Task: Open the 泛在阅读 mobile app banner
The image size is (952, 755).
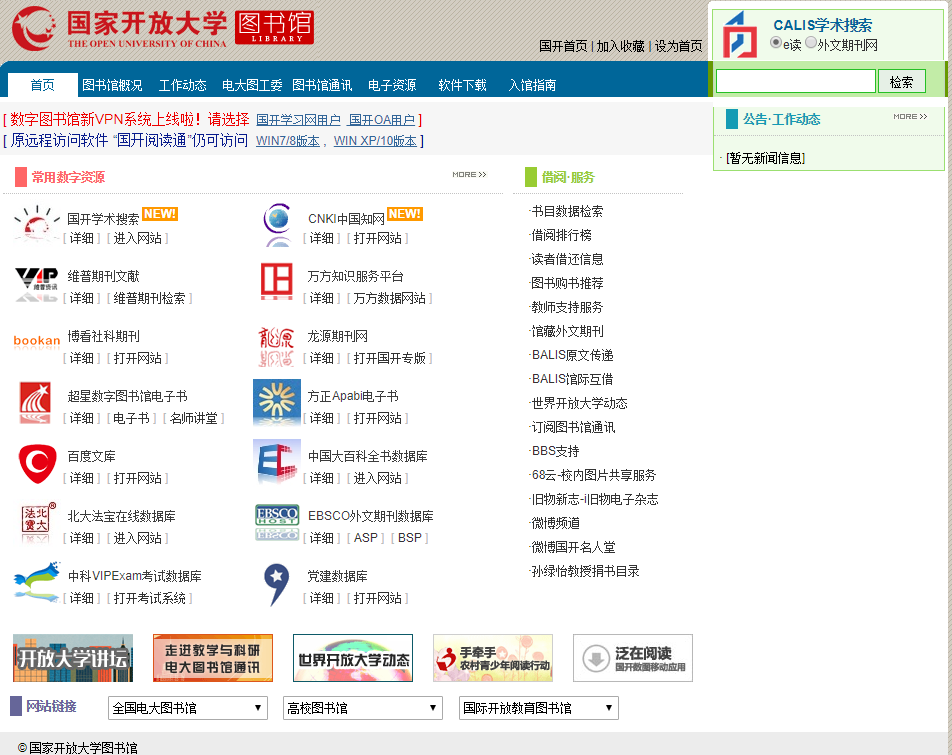Action: [633, 658]
